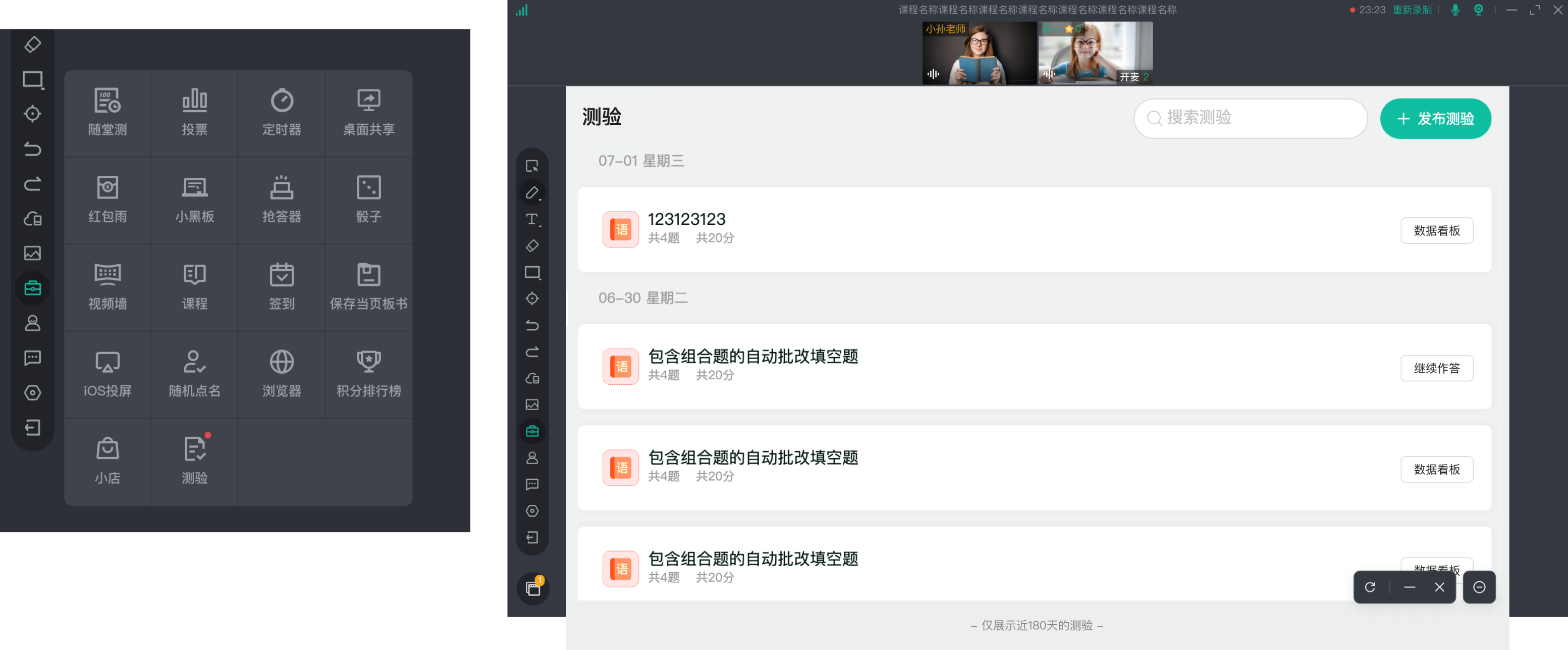This screenshot has height=650, width=1568.
Task: Click the green toolbox icon in left panel
Action: pos(32,287)
